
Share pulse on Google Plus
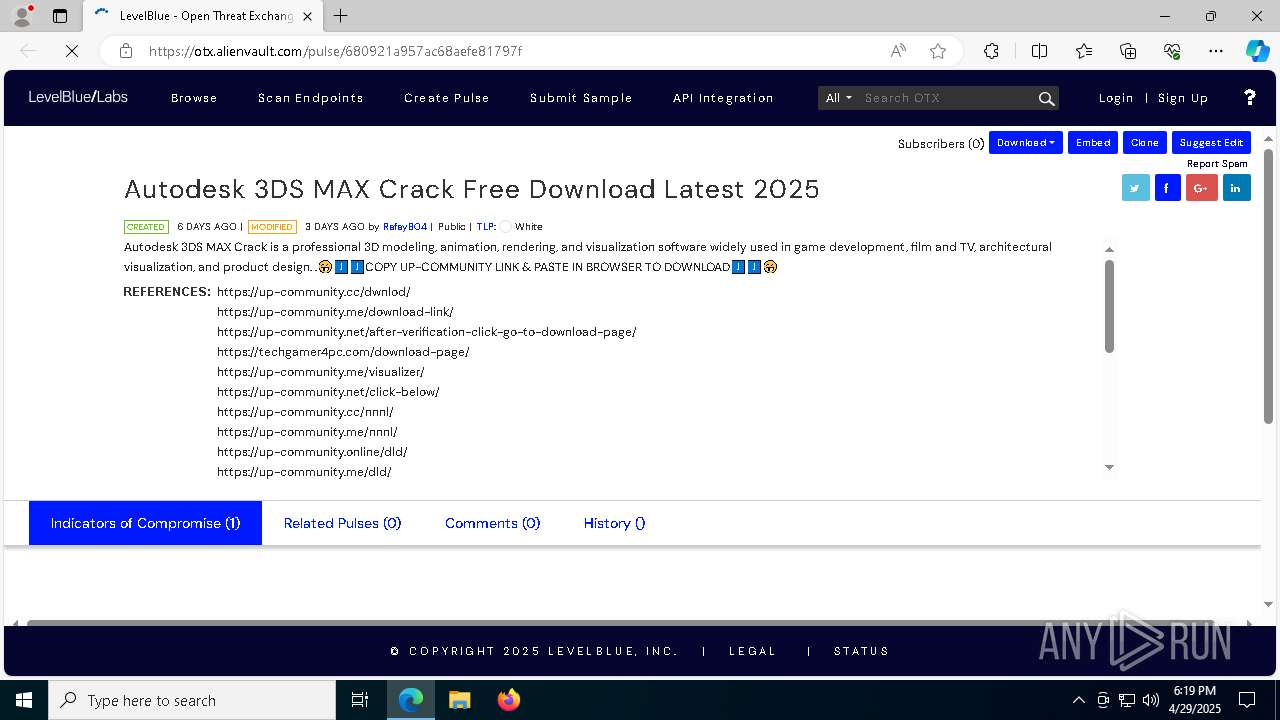pos(1201,187)
